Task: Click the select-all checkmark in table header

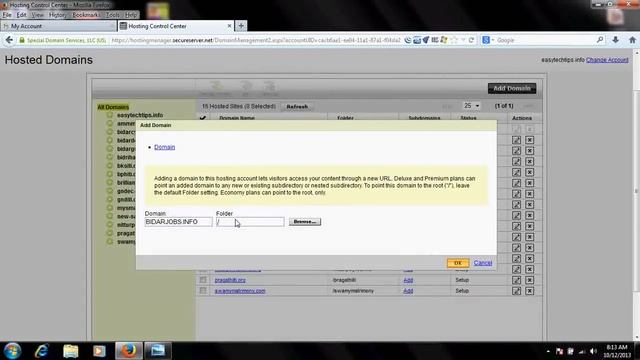Action: (x=203, y=118)
